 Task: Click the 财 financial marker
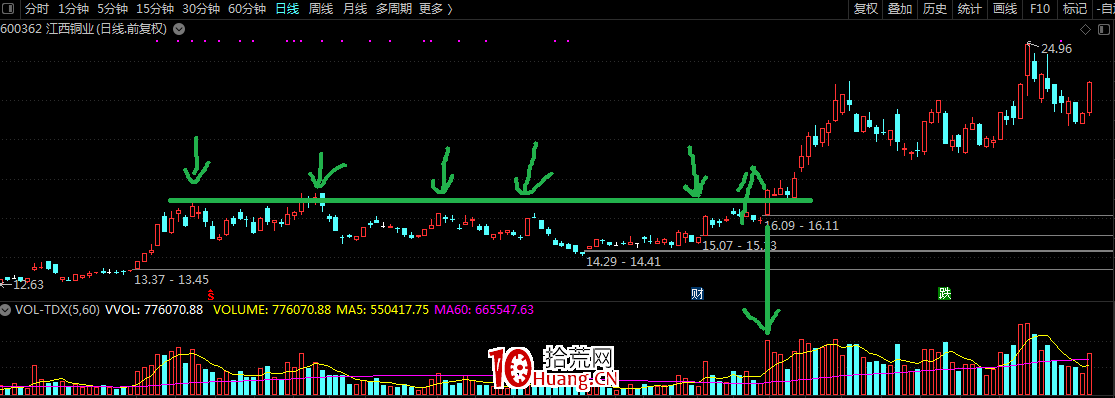tap(698, 294)
